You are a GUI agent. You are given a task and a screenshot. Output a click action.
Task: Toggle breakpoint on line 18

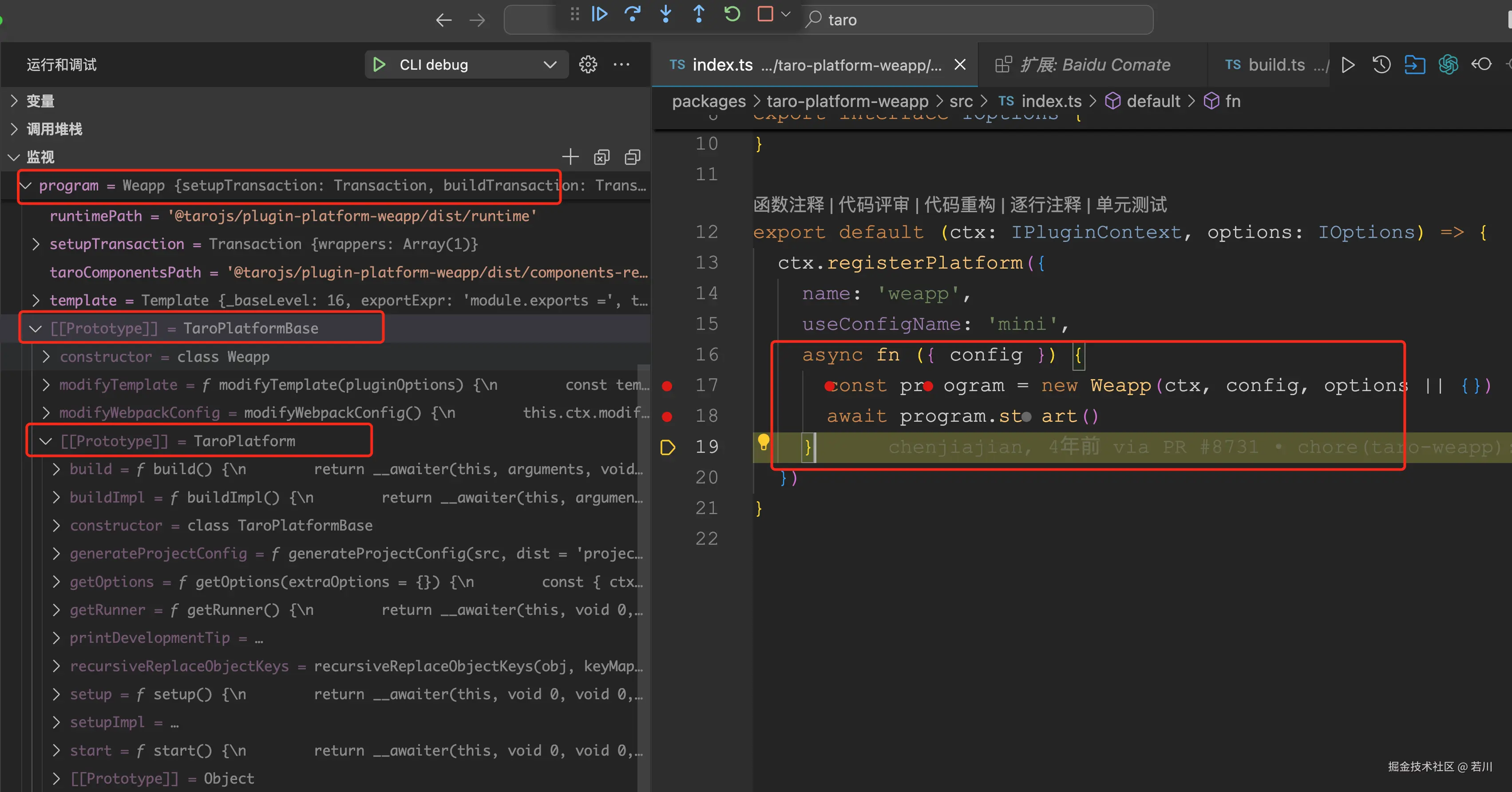tap(667, 416)
